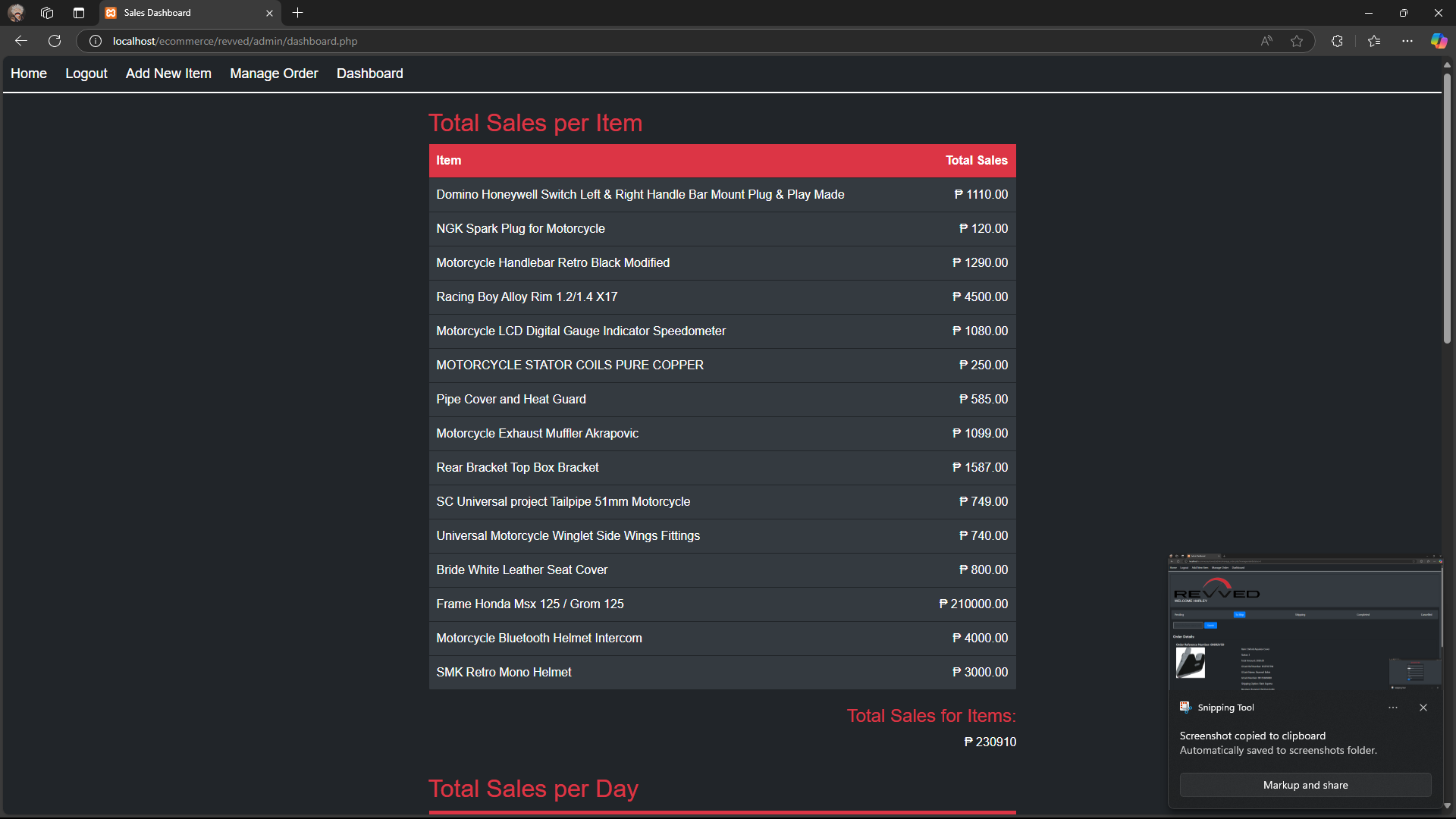This screenshot has width=1456, height=819.
Task: Open the Favorites list icon
Action: 1374,41
